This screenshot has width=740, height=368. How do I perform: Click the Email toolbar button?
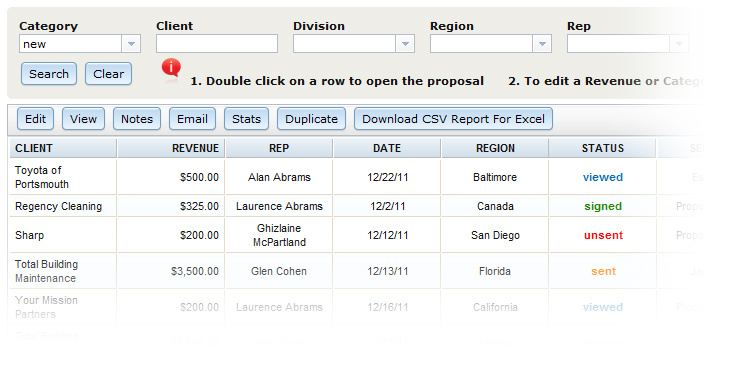click(193, 119)
